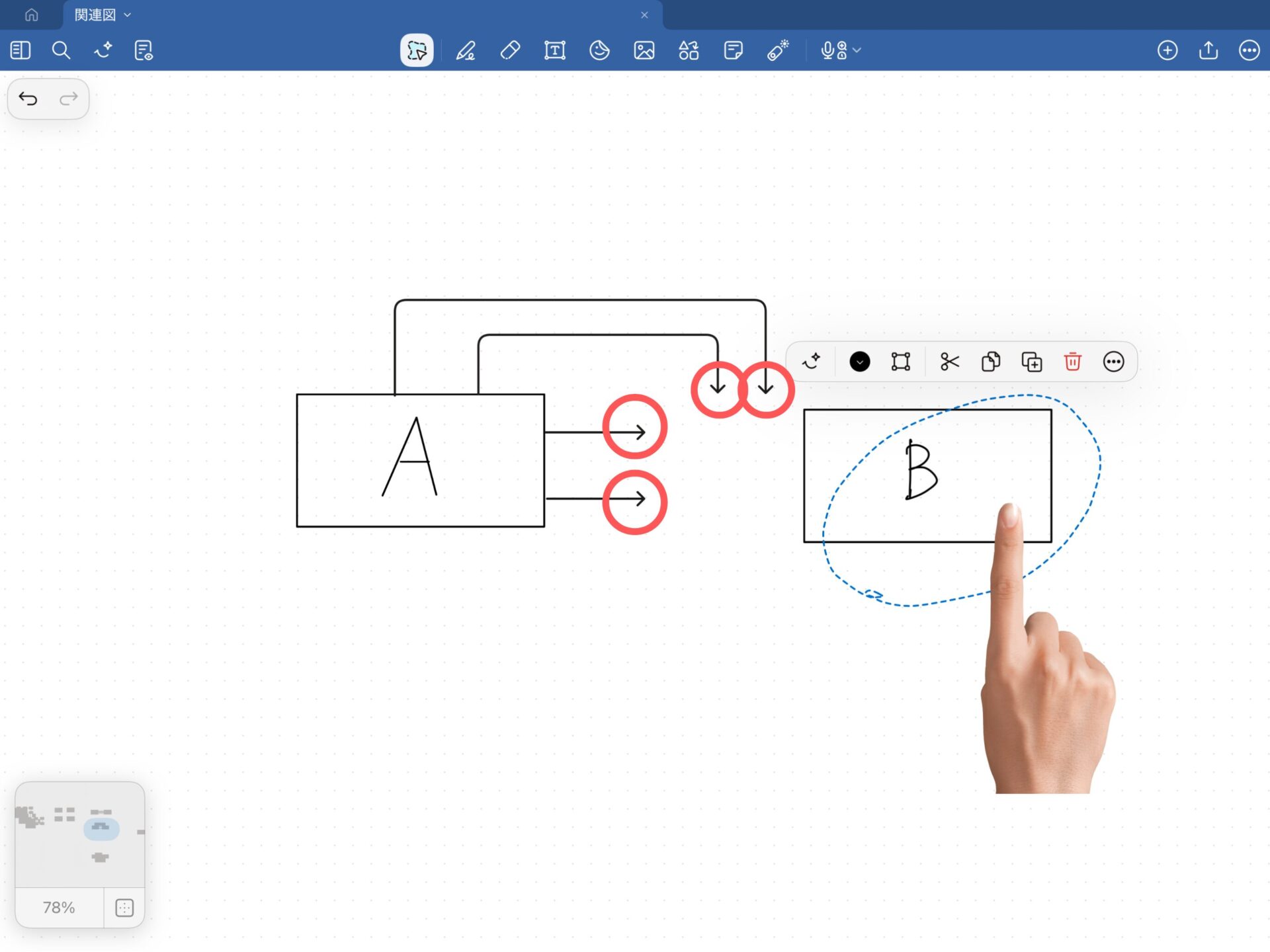1270x952 pixels.
Task: Click the canvas minimap thumbnail
Action: [x=79, y=834]
